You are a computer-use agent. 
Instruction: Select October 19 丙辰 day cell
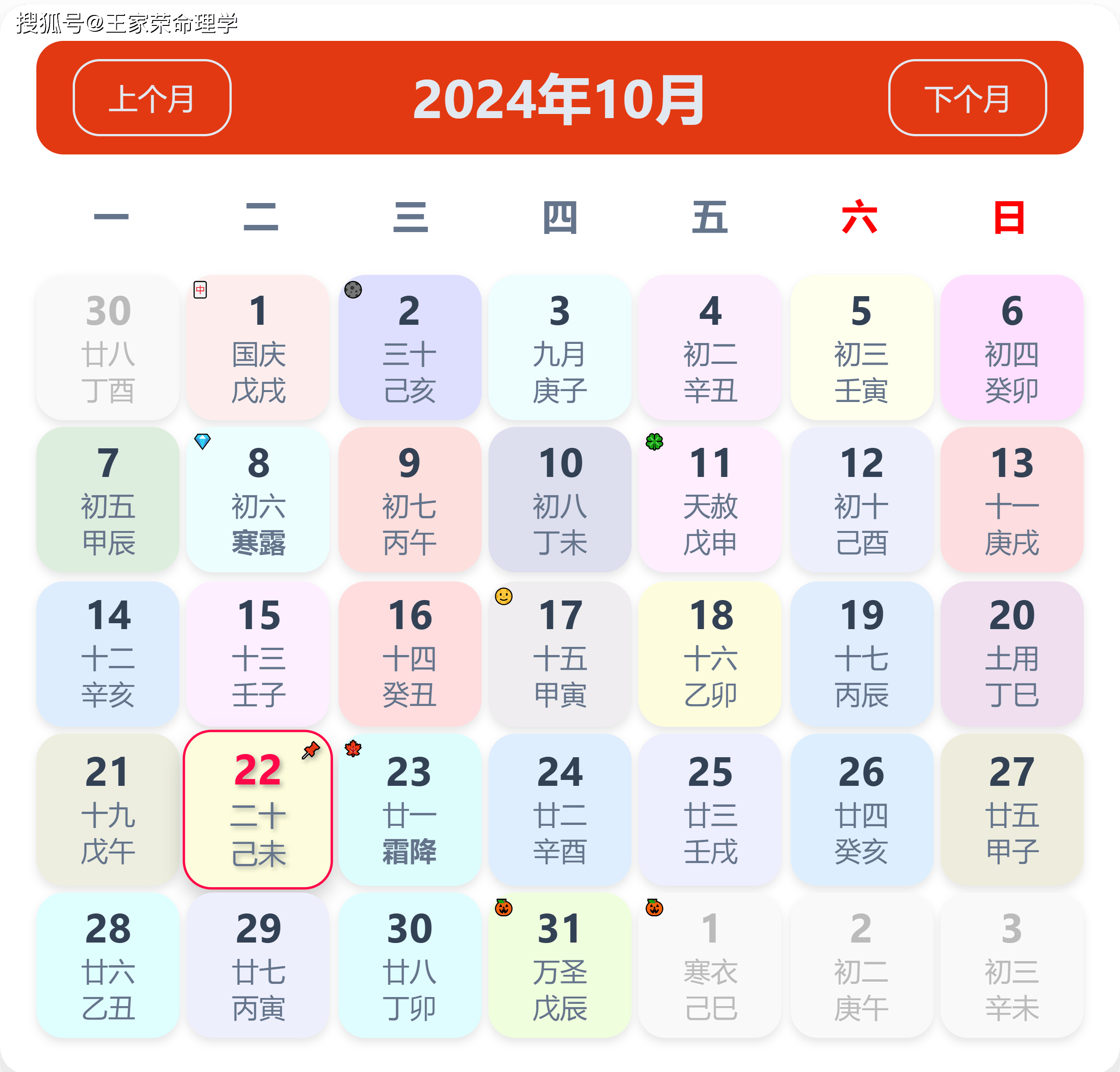click(862, 654)
